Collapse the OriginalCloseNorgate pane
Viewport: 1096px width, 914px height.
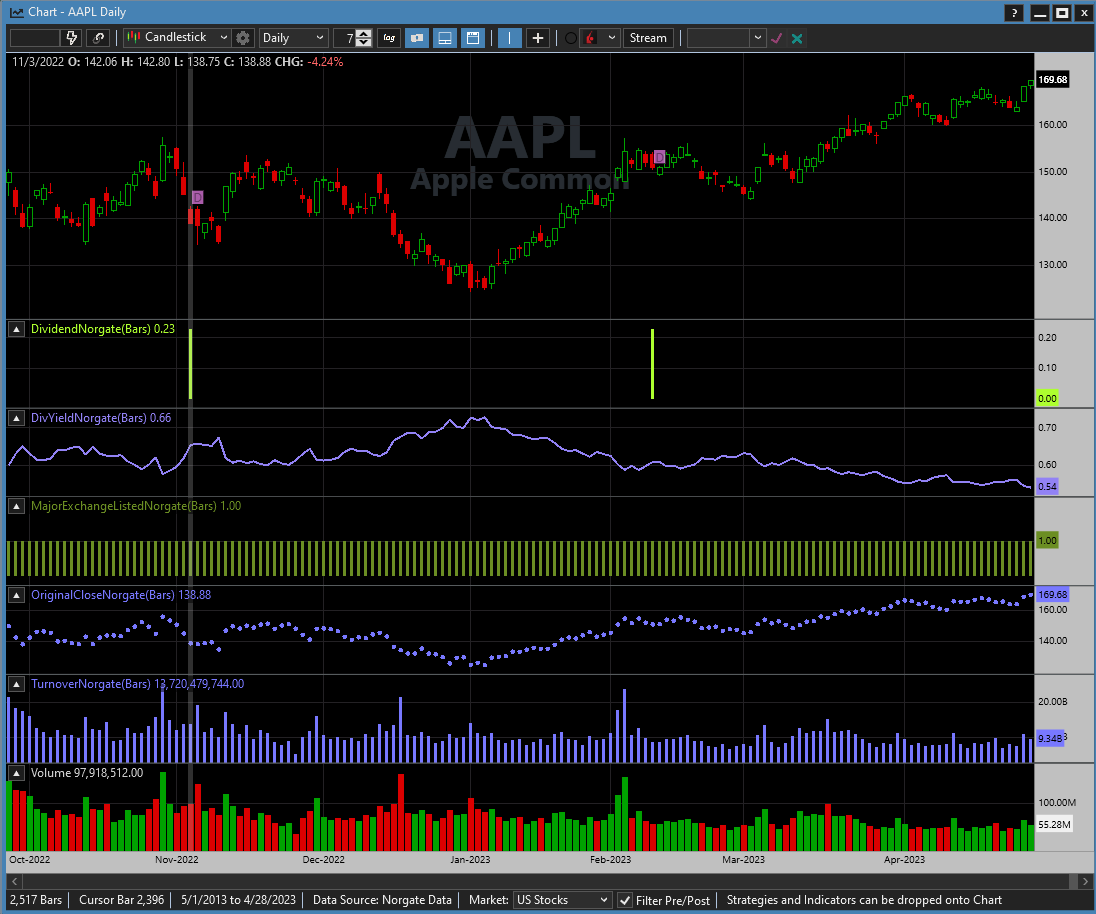coord(16,595)
